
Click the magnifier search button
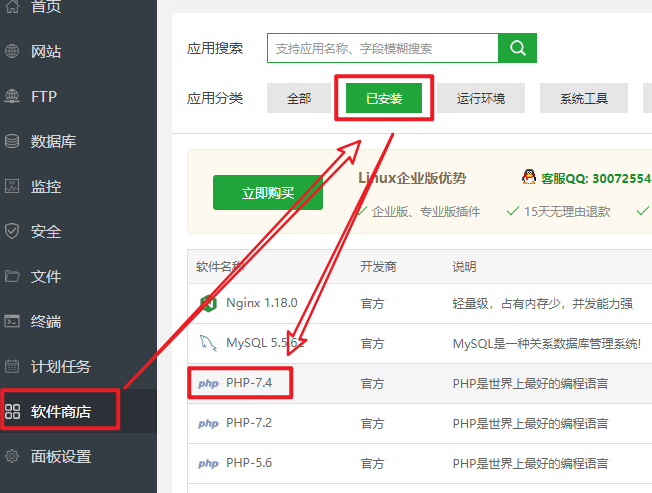pyautogui.click(x=517, y=48)
